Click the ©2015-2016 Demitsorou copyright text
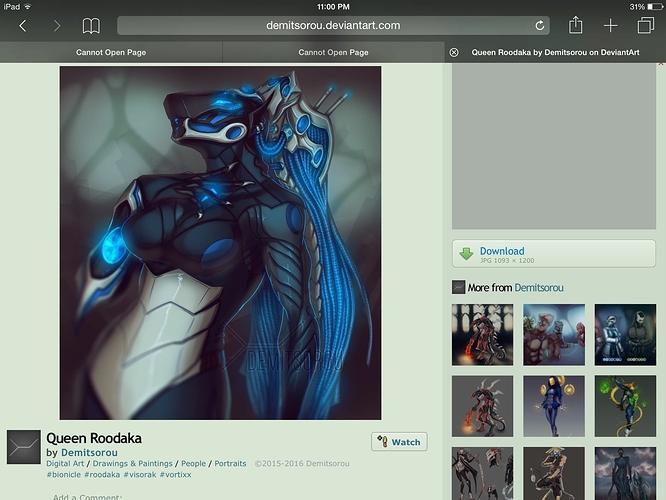 302,463
